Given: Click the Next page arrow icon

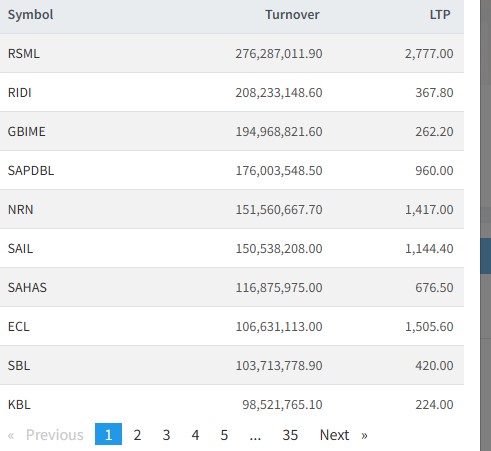Looking at the screenshot, I should click(364, 435).
